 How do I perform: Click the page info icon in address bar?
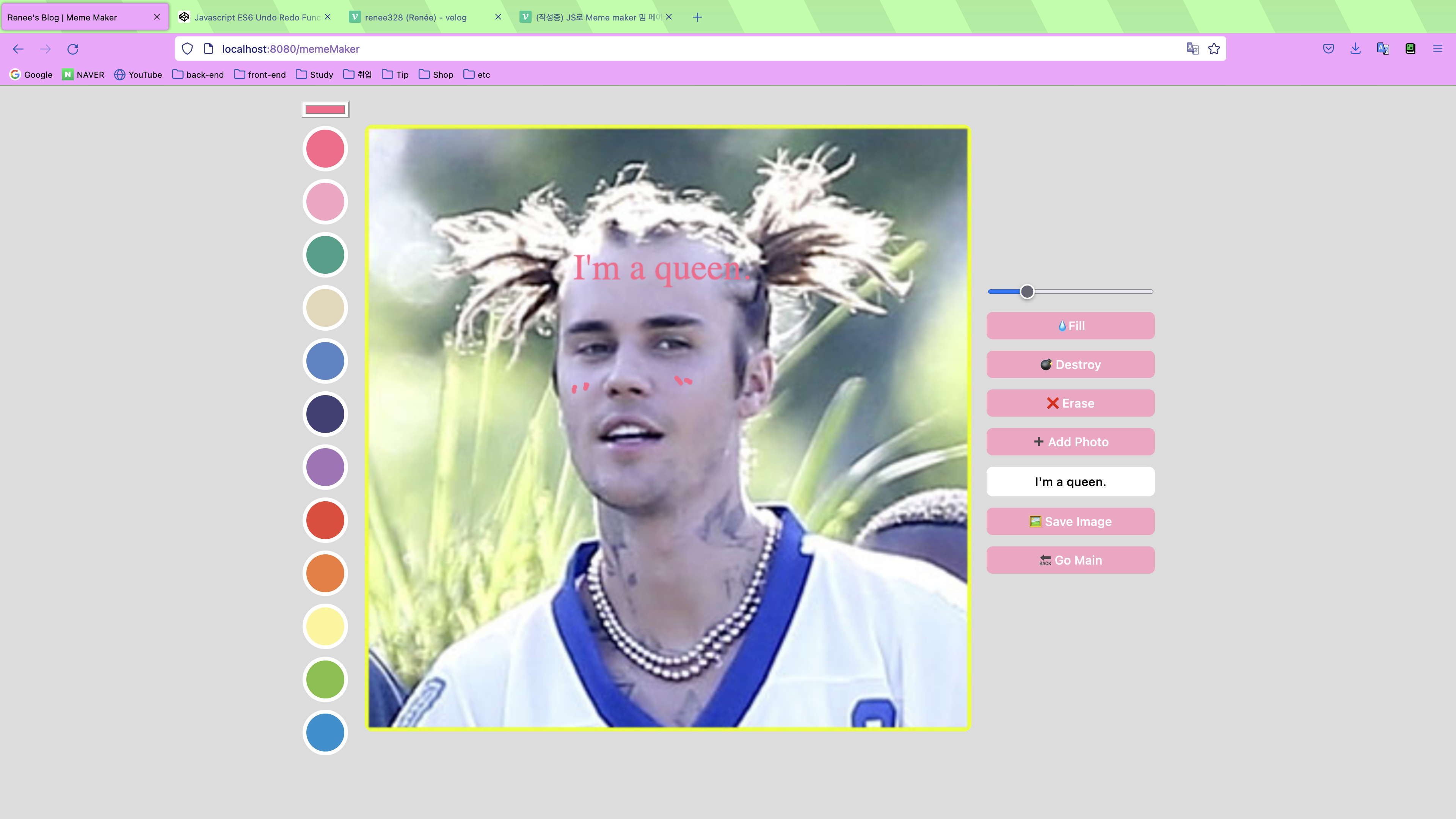pos(209,49)
